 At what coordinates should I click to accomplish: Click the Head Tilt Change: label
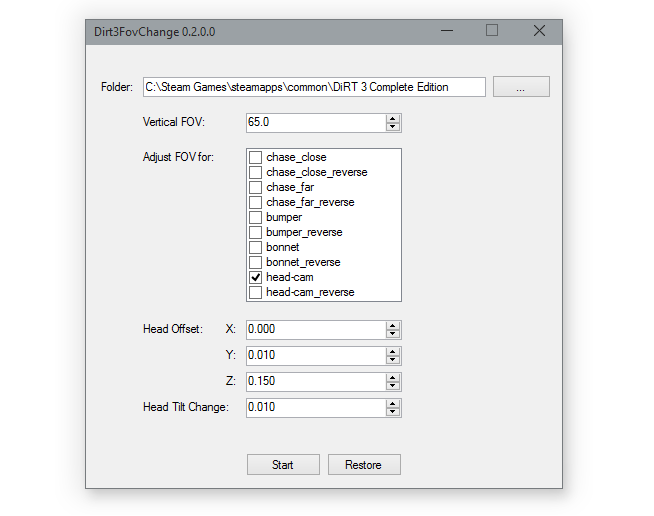click(x=186, y=407)
